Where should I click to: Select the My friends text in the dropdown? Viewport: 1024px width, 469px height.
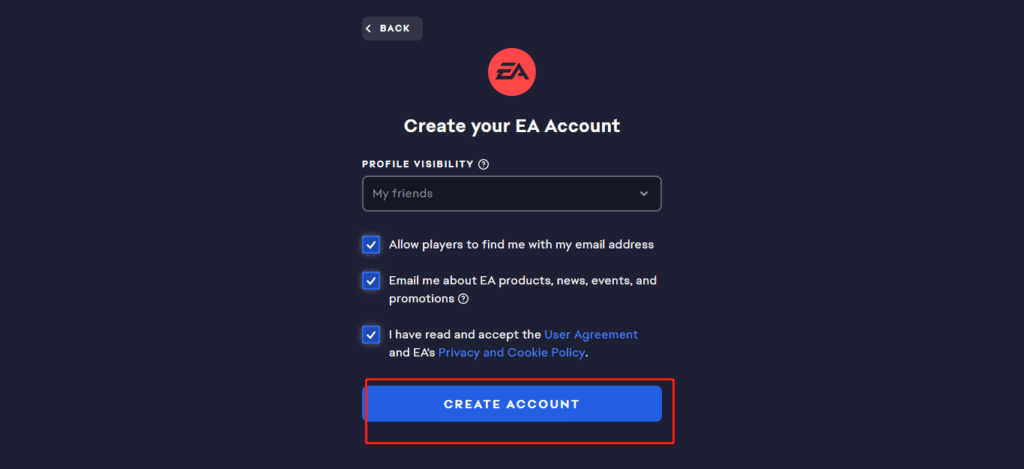click(x=402, y=194)
